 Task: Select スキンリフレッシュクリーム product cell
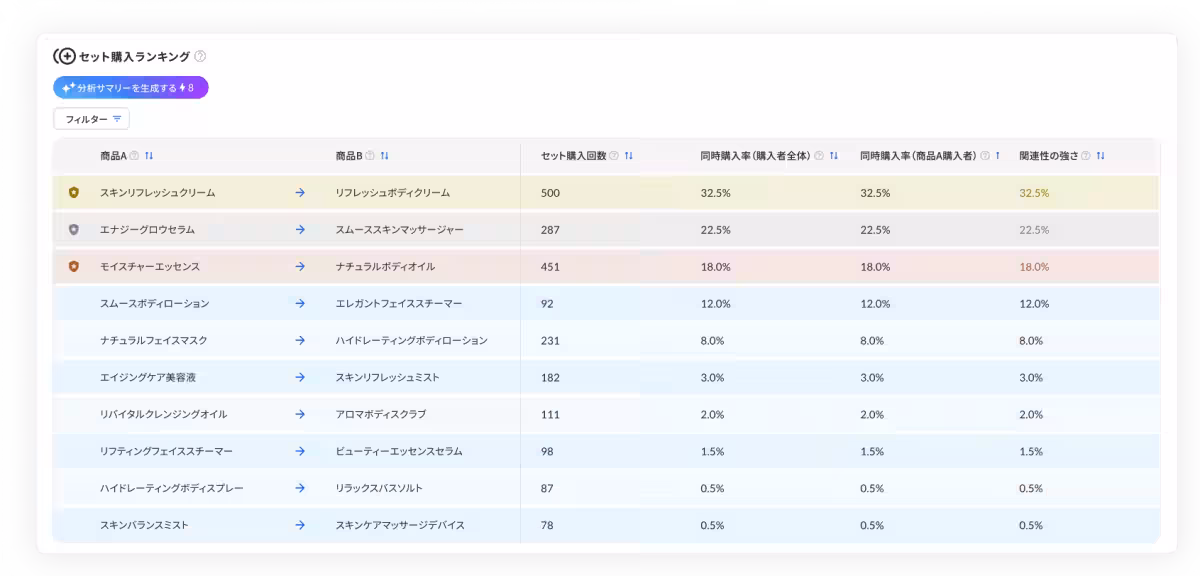coord(157,192)
